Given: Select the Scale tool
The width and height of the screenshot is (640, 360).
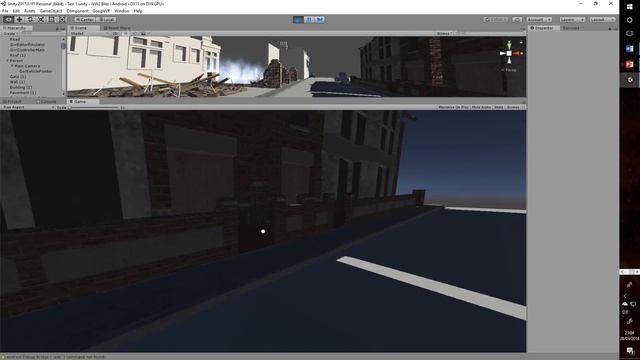Looking at the screenshot, I should 41,19.
